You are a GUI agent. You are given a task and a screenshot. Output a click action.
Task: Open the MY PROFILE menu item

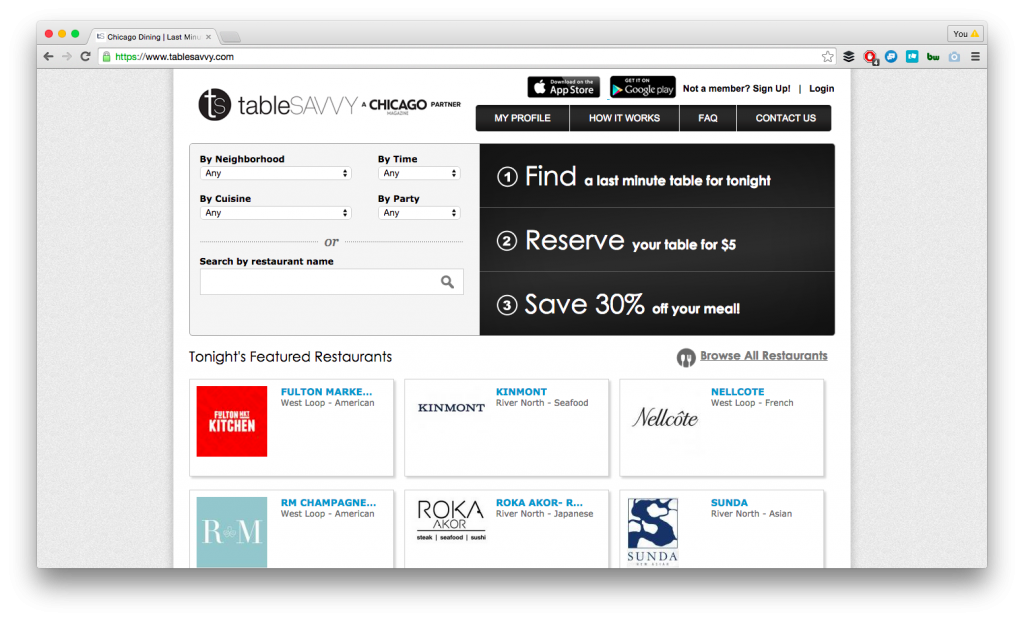(x=522, y=118)
